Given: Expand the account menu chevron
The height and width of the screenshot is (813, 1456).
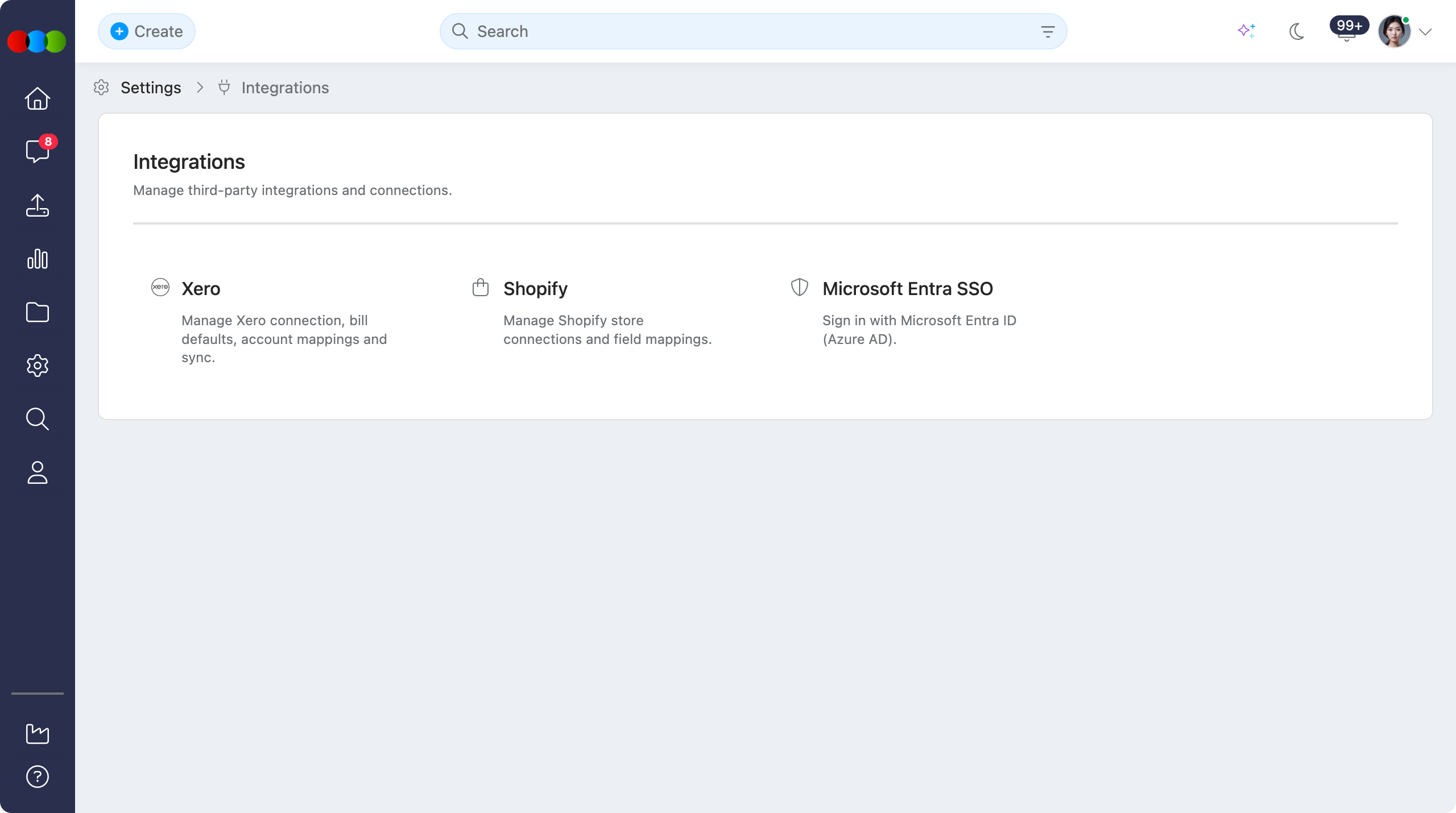Looking at the screenshot, I should point(1425,32).
